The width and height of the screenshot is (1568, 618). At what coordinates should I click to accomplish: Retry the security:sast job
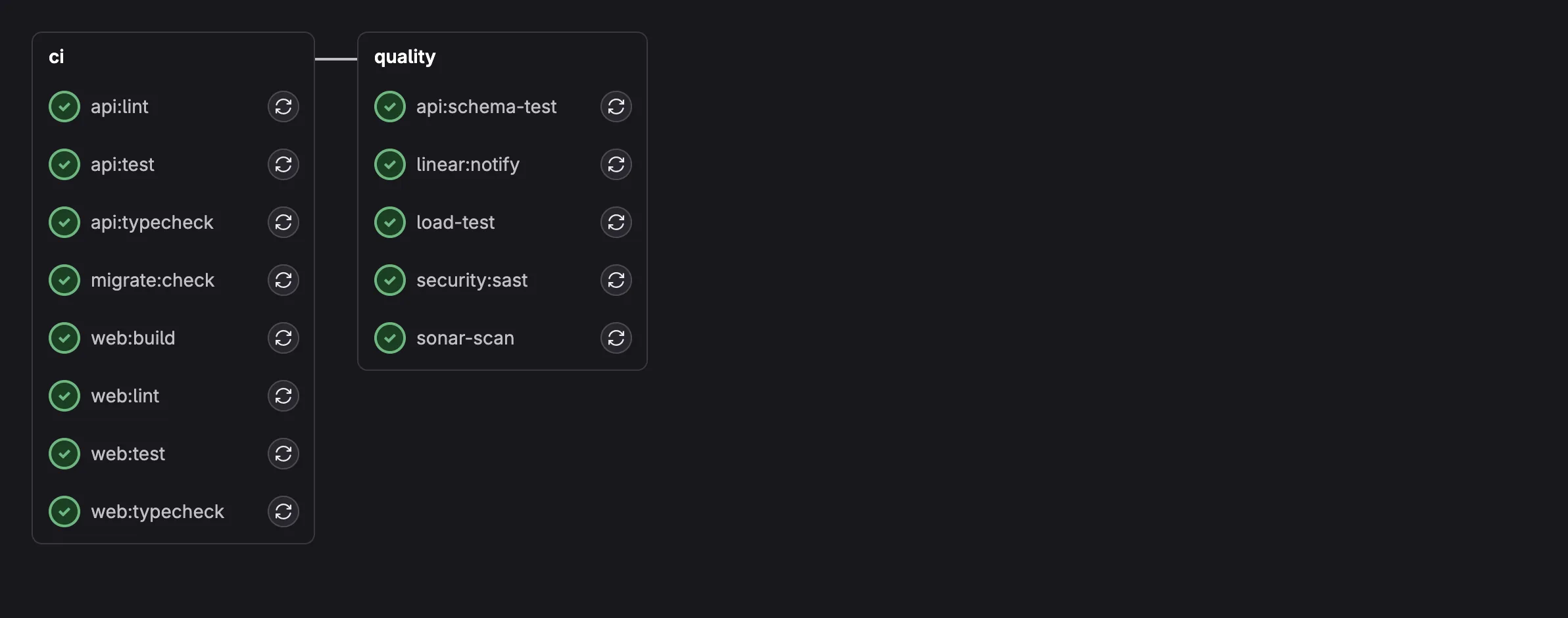coord(616,280)
